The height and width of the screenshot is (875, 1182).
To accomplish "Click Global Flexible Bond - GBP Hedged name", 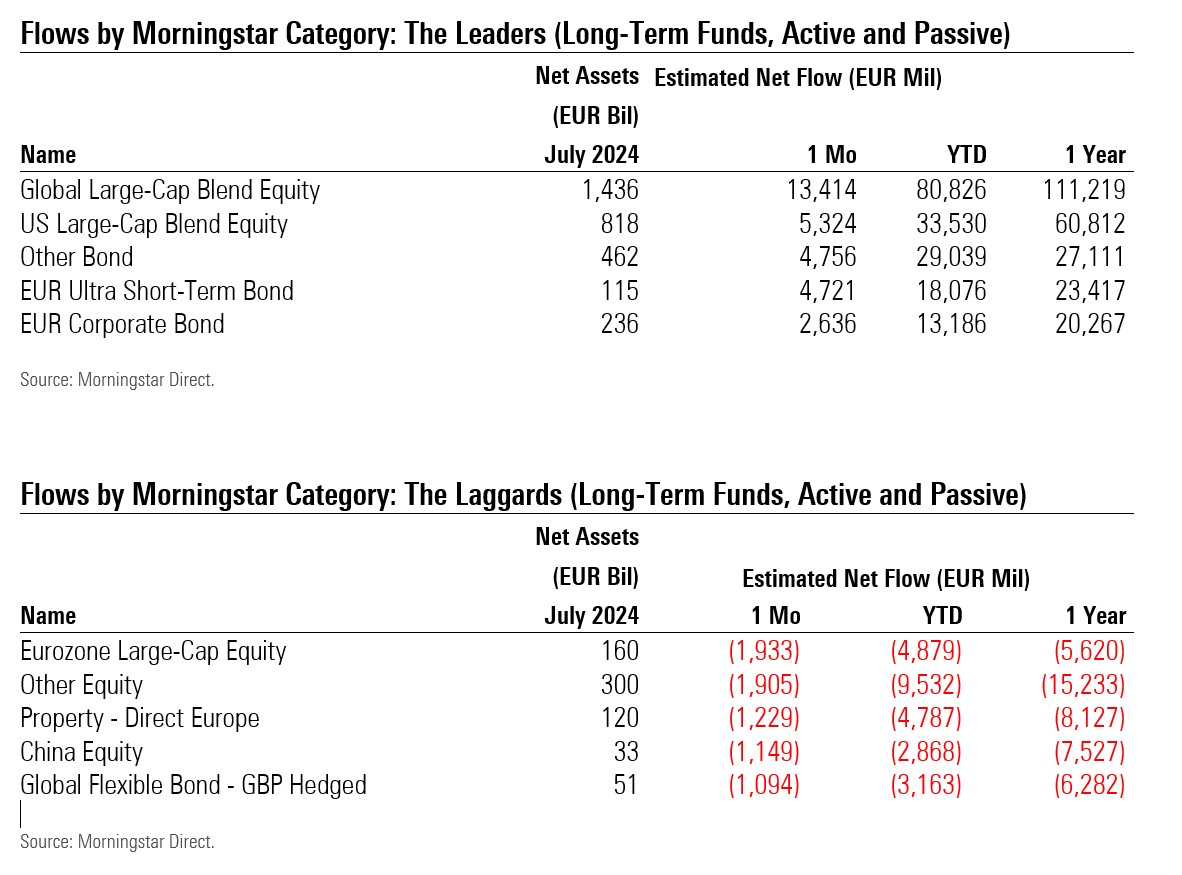I will click(193, 785).
